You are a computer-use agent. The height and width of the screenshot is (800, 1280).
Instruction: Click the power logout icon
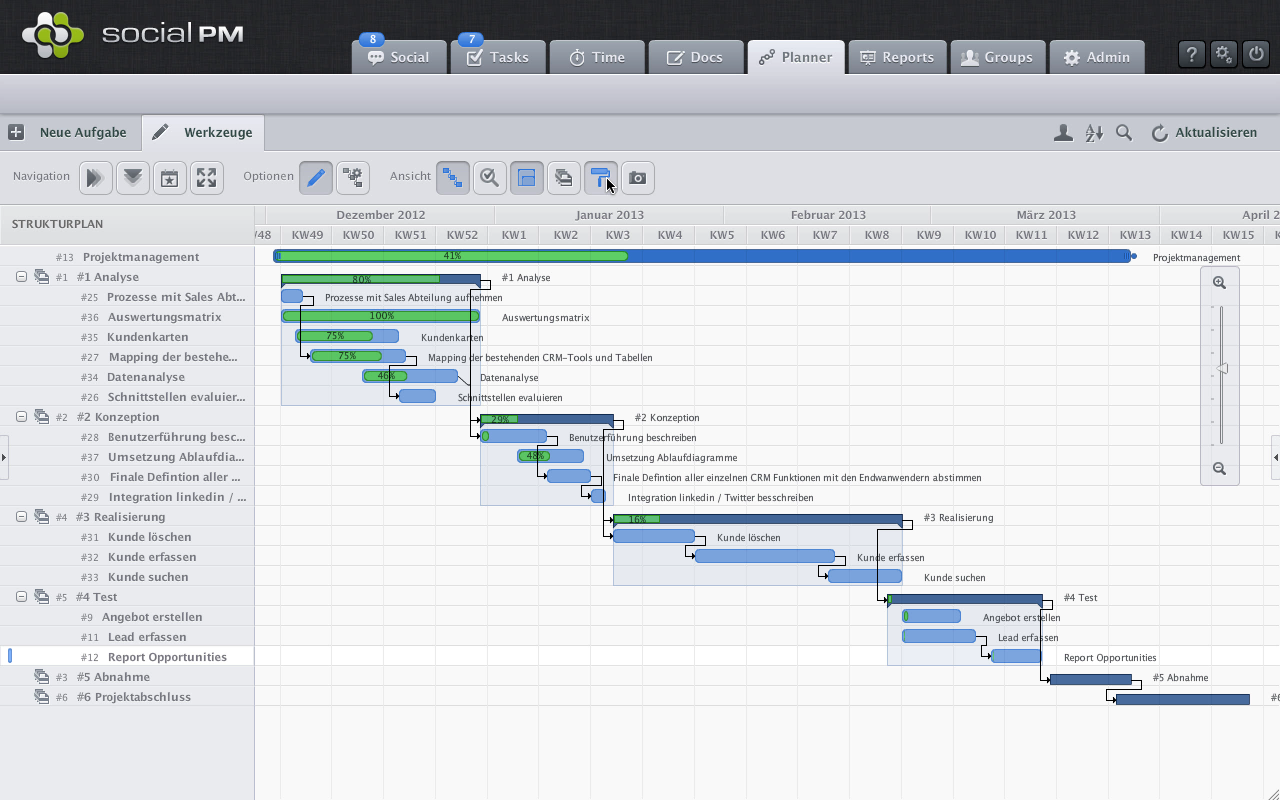pos(1256,55)
